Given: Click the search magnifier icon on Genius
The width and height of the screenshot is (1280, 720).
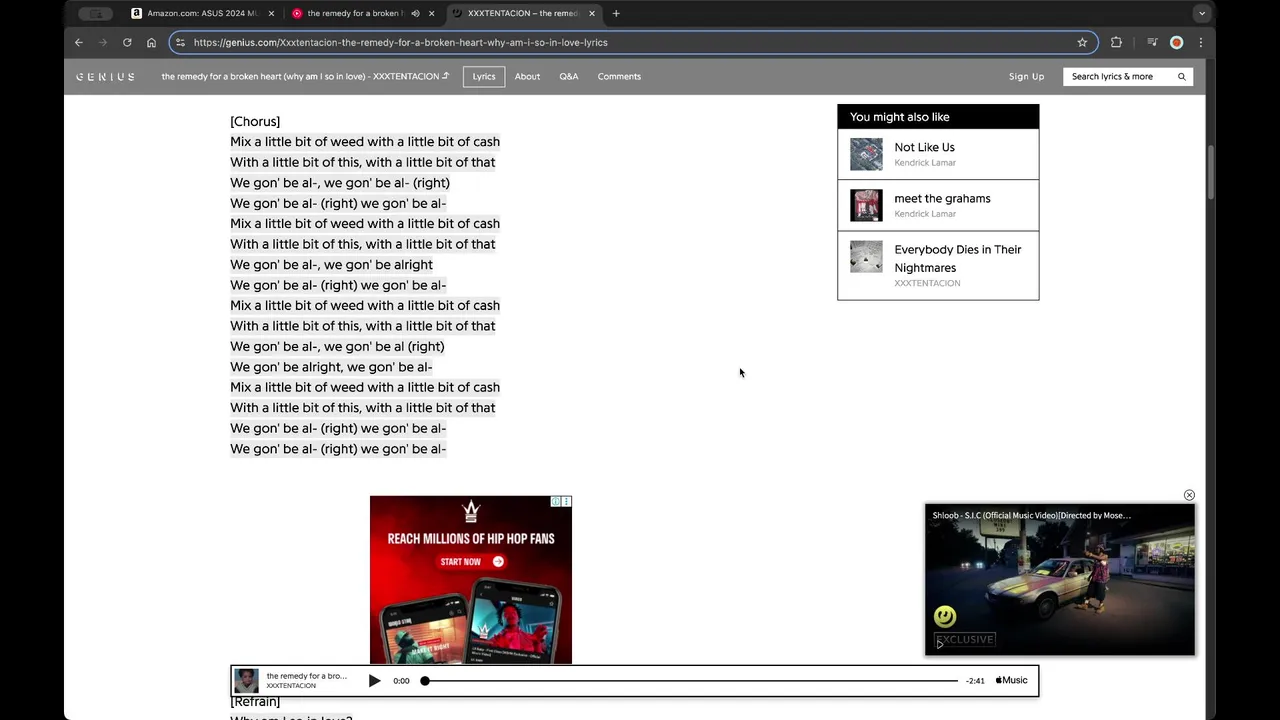Looking at the screenshot, I should [1181, 76].
